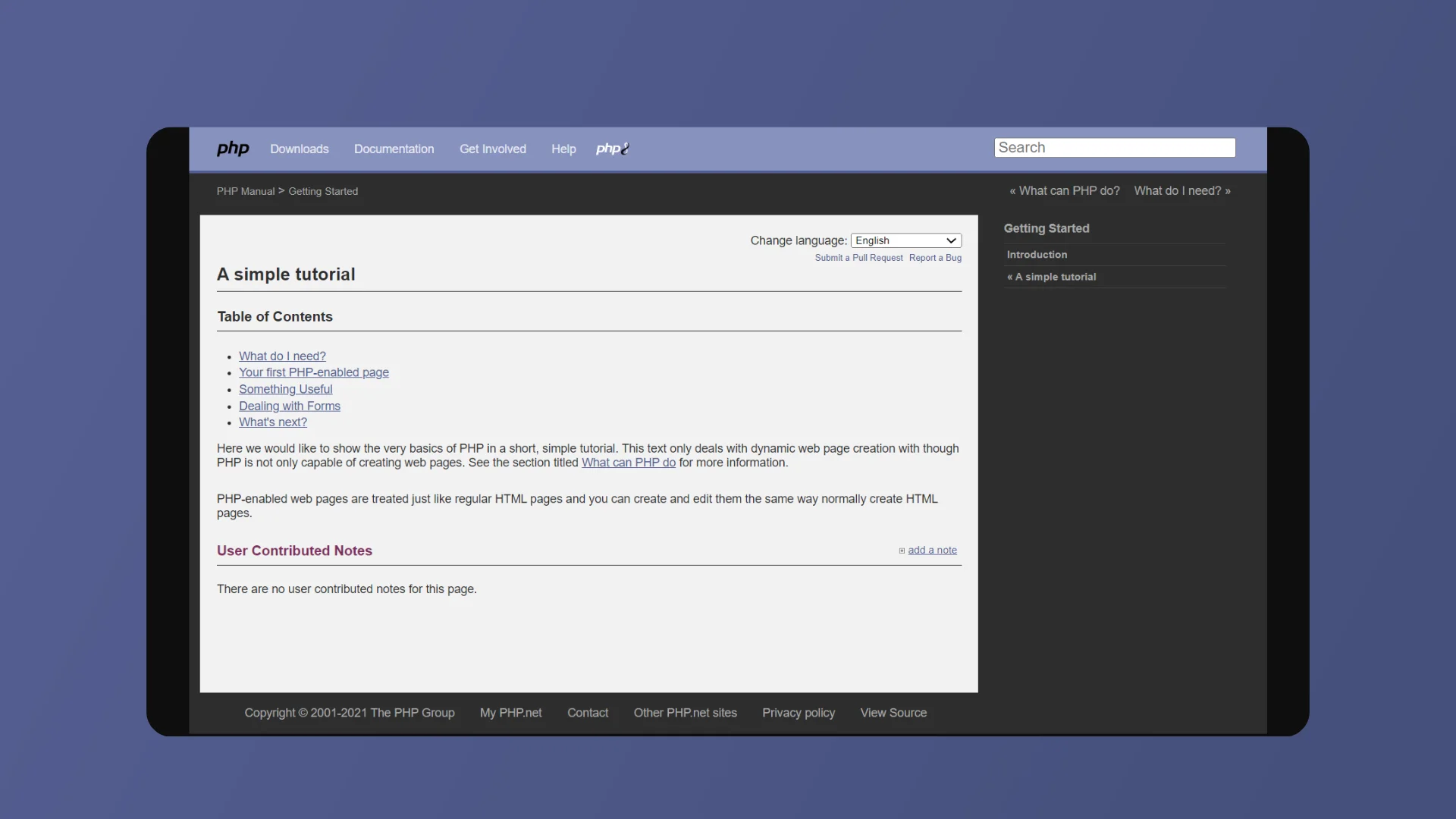Click the PHP logo in the header
The width and height of the screenshot is (1456, 819).
(233, 149)
